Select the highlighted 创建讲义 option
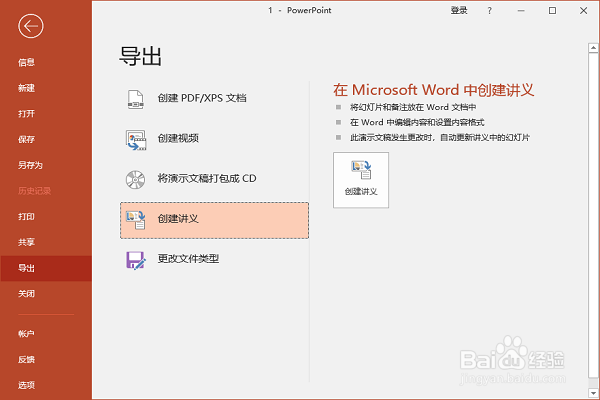The width and height of the screenshot is (600, 400). tap(214, 220)
